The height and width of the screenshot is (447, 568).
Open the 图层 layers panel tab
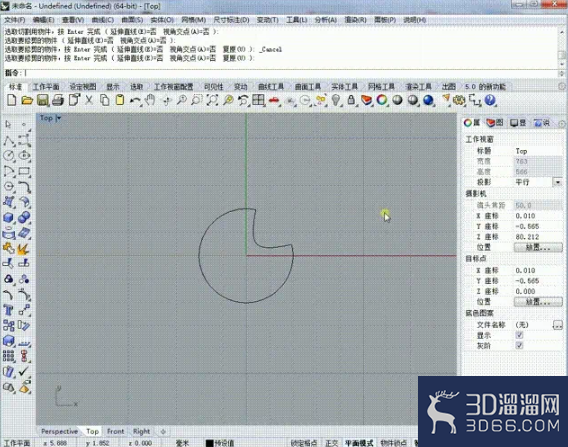[495, 123]
